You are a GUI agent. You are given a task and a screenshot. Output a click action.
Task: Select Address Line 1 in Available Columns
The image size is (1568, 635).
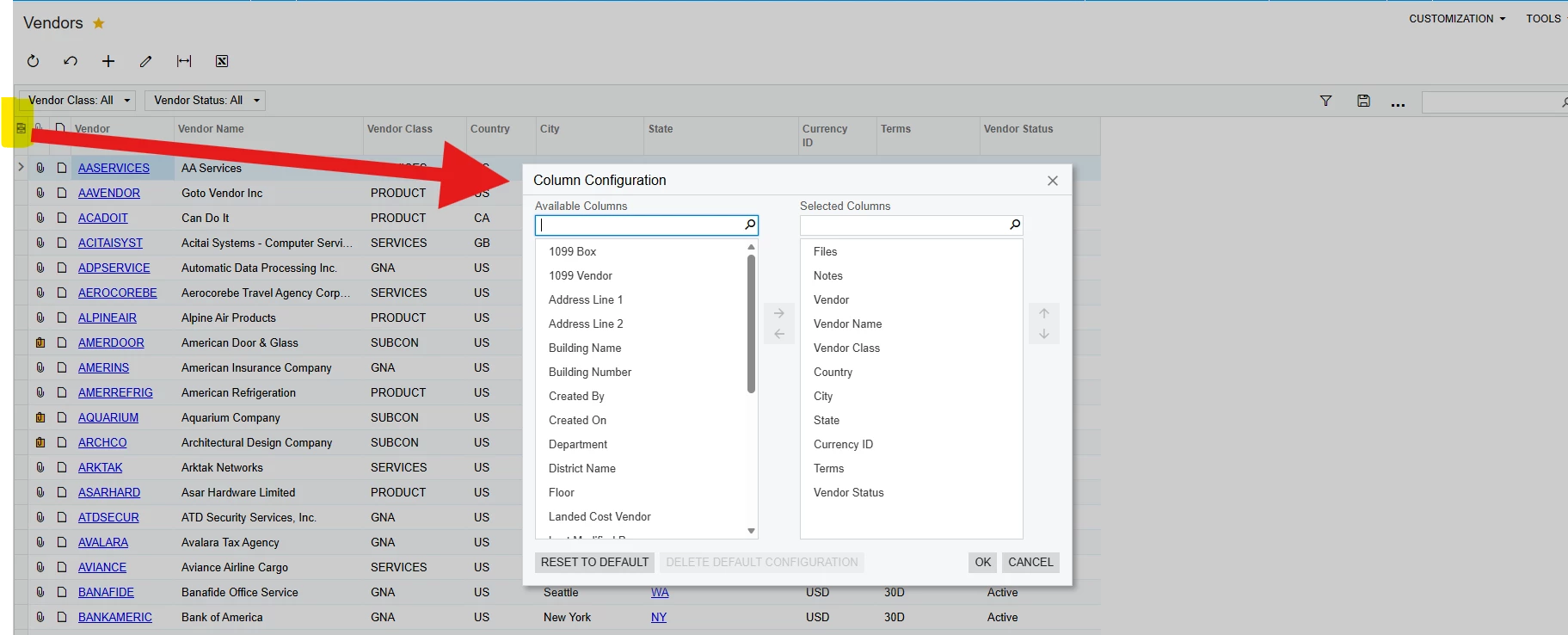pyautogui.click(x=586, y=299)
